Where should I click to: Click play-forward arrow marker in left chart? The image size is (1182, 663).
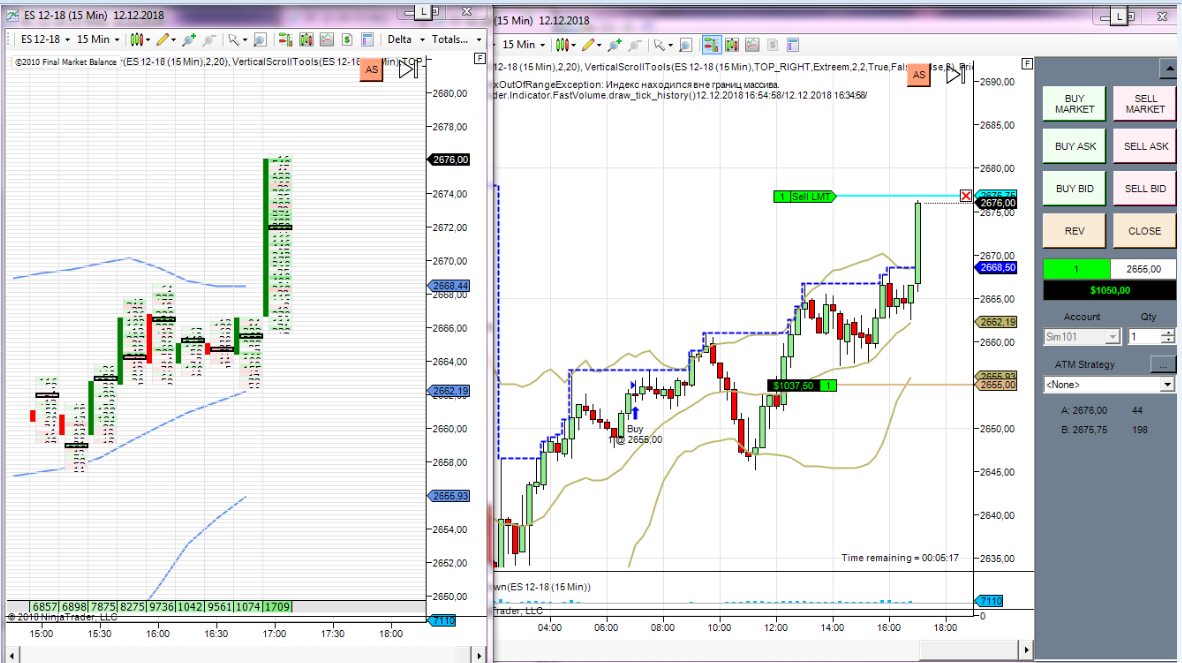(x=408, y=70)
